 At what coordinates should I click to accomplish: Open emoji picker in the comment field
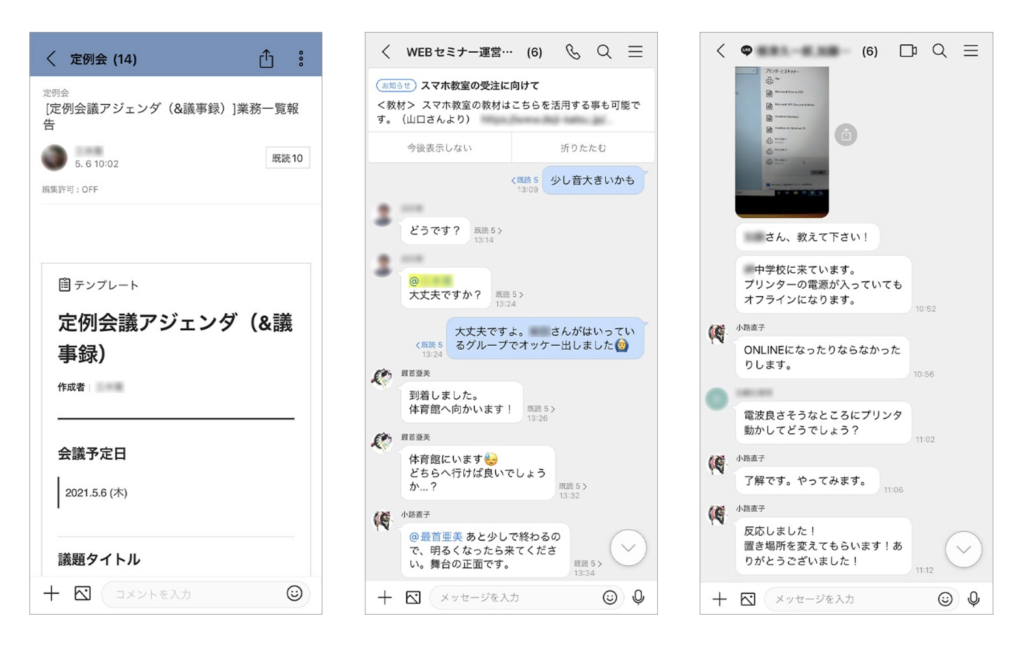coord(294,593)
